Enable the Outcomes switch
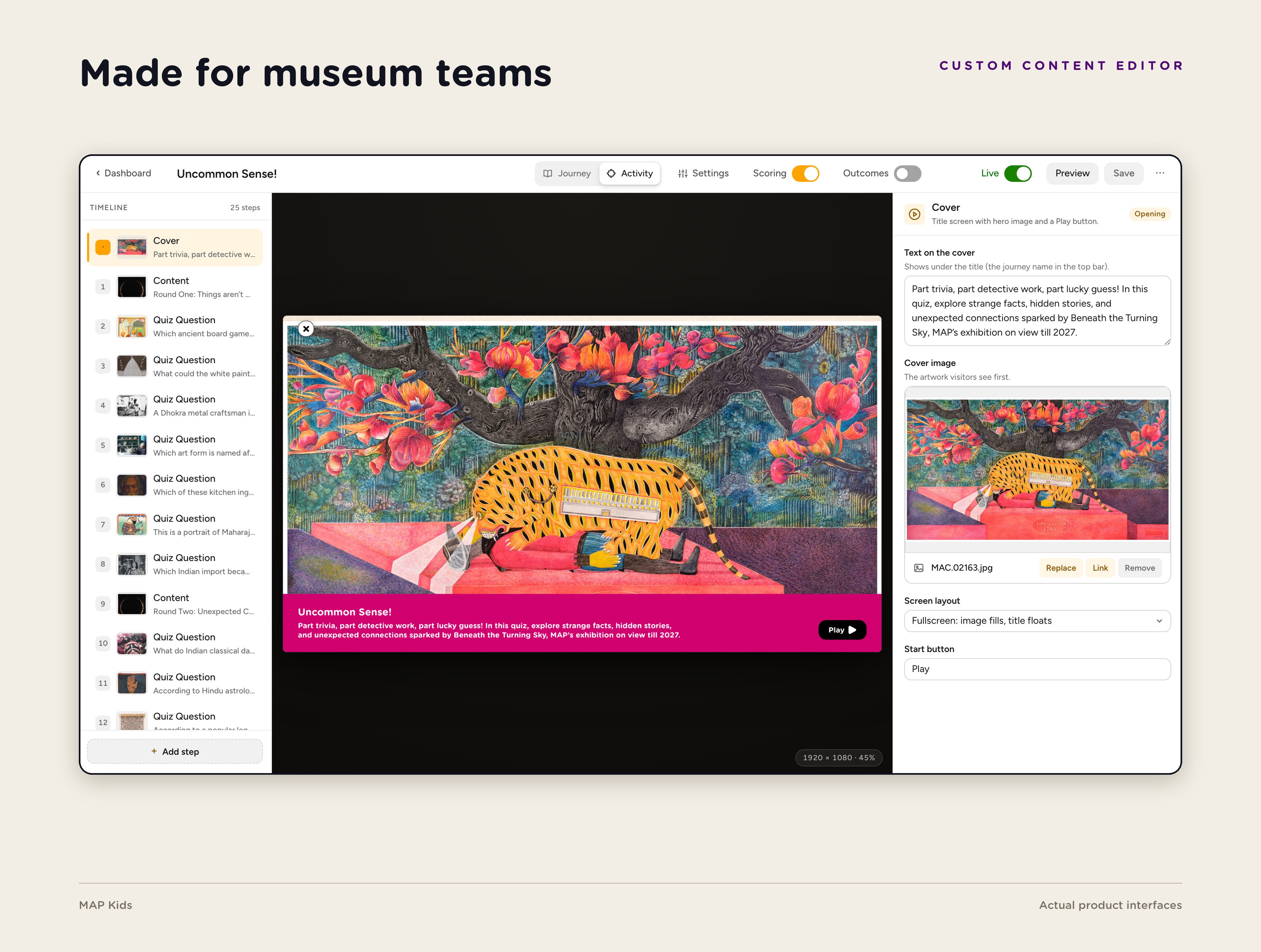The height and width of the screenshot is (952, 1261). (x=908, y=173)
